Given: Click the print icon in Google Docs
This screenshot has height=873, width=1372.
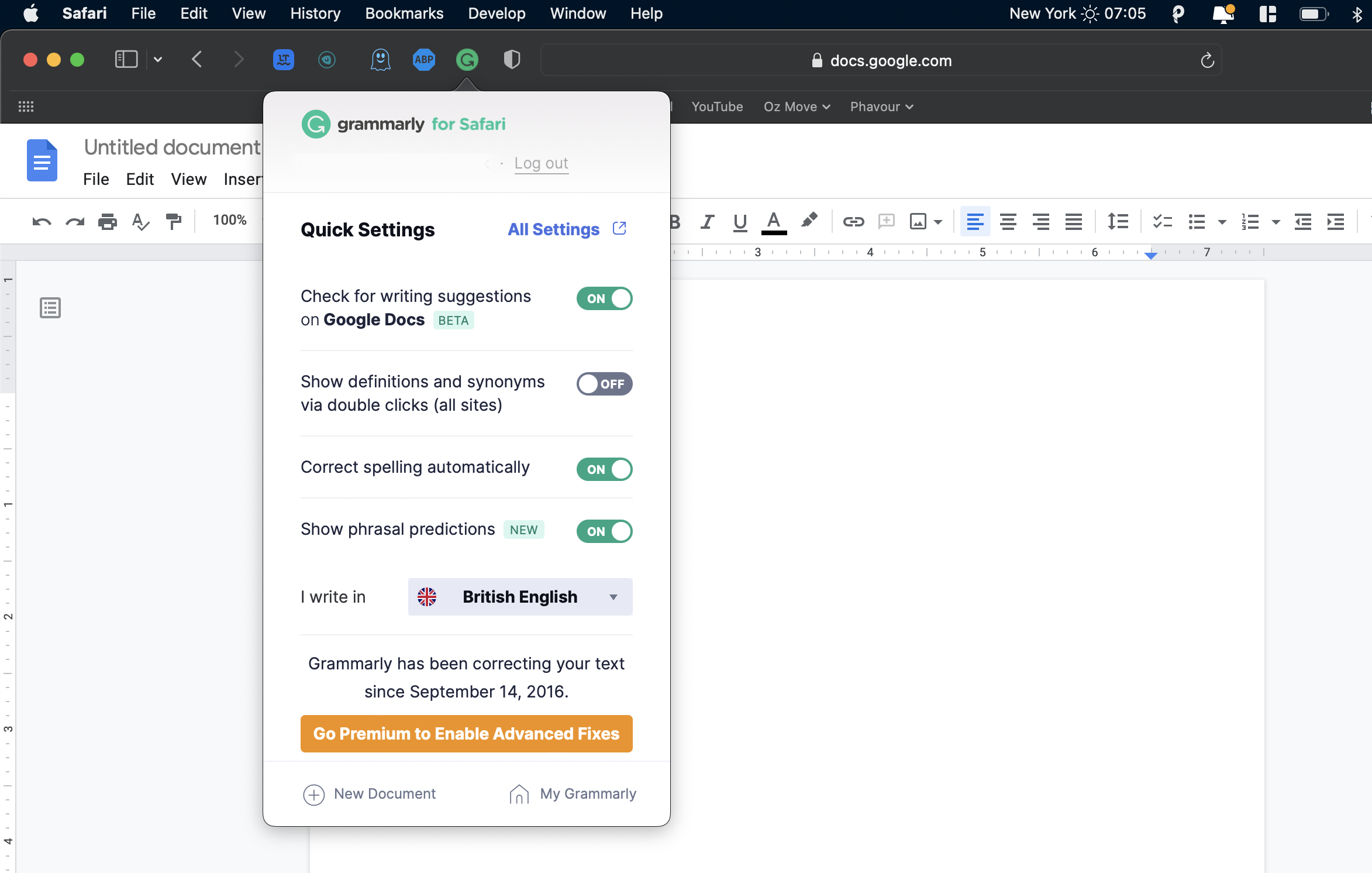Looking at the screenshot, I should pyautogui.click(x=108, y=220).
